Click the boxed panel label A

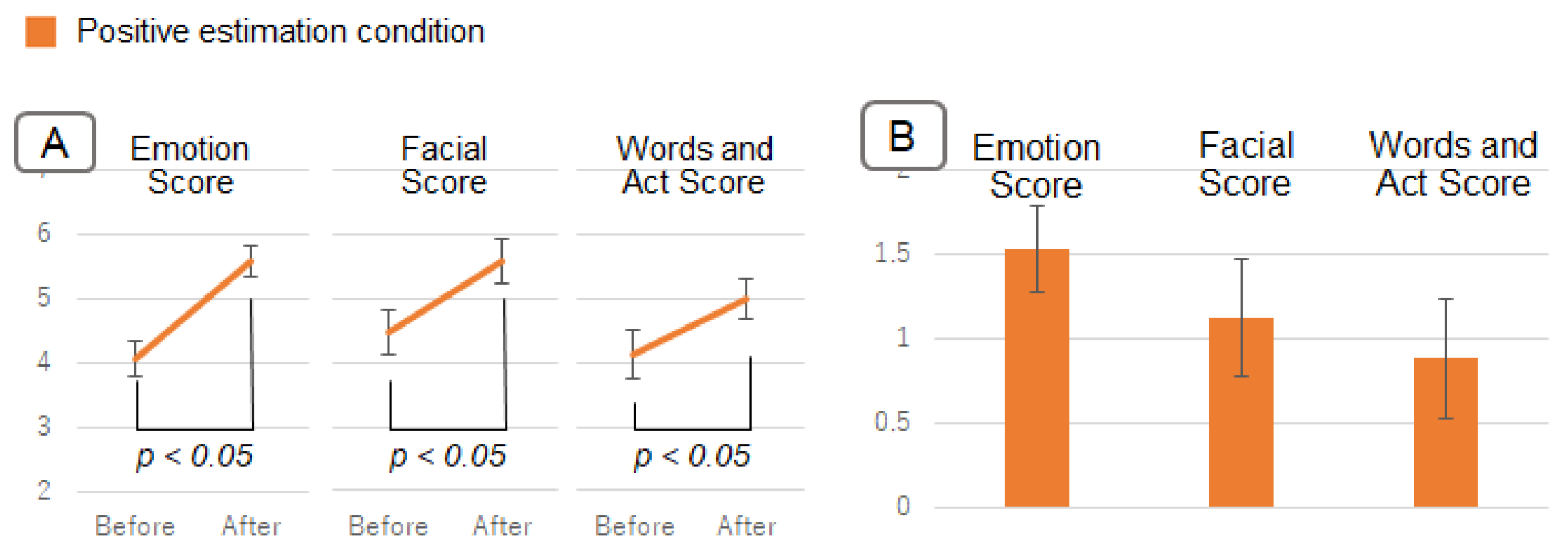tap(55, 142)
